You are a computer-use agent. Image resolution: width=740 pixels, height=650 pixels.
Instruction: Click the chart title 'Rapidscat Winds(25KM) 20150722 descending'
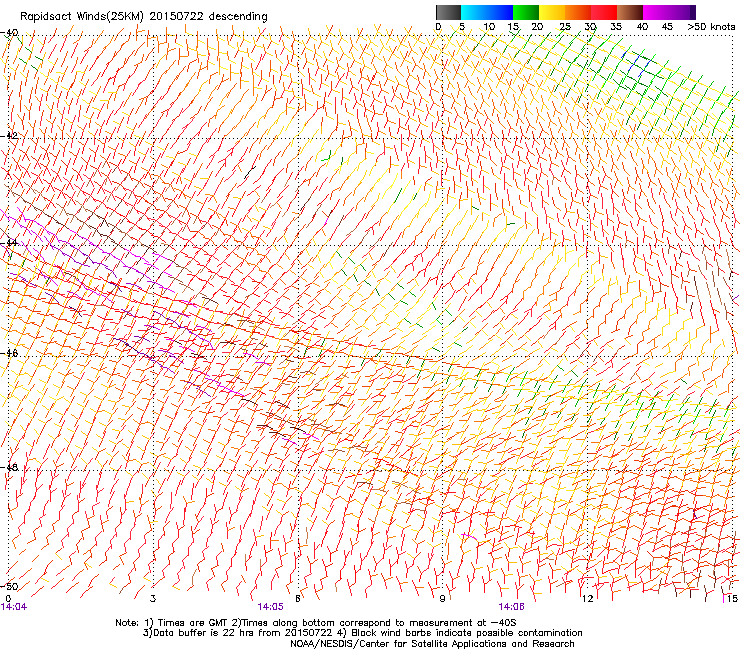(x=143, y=17)
